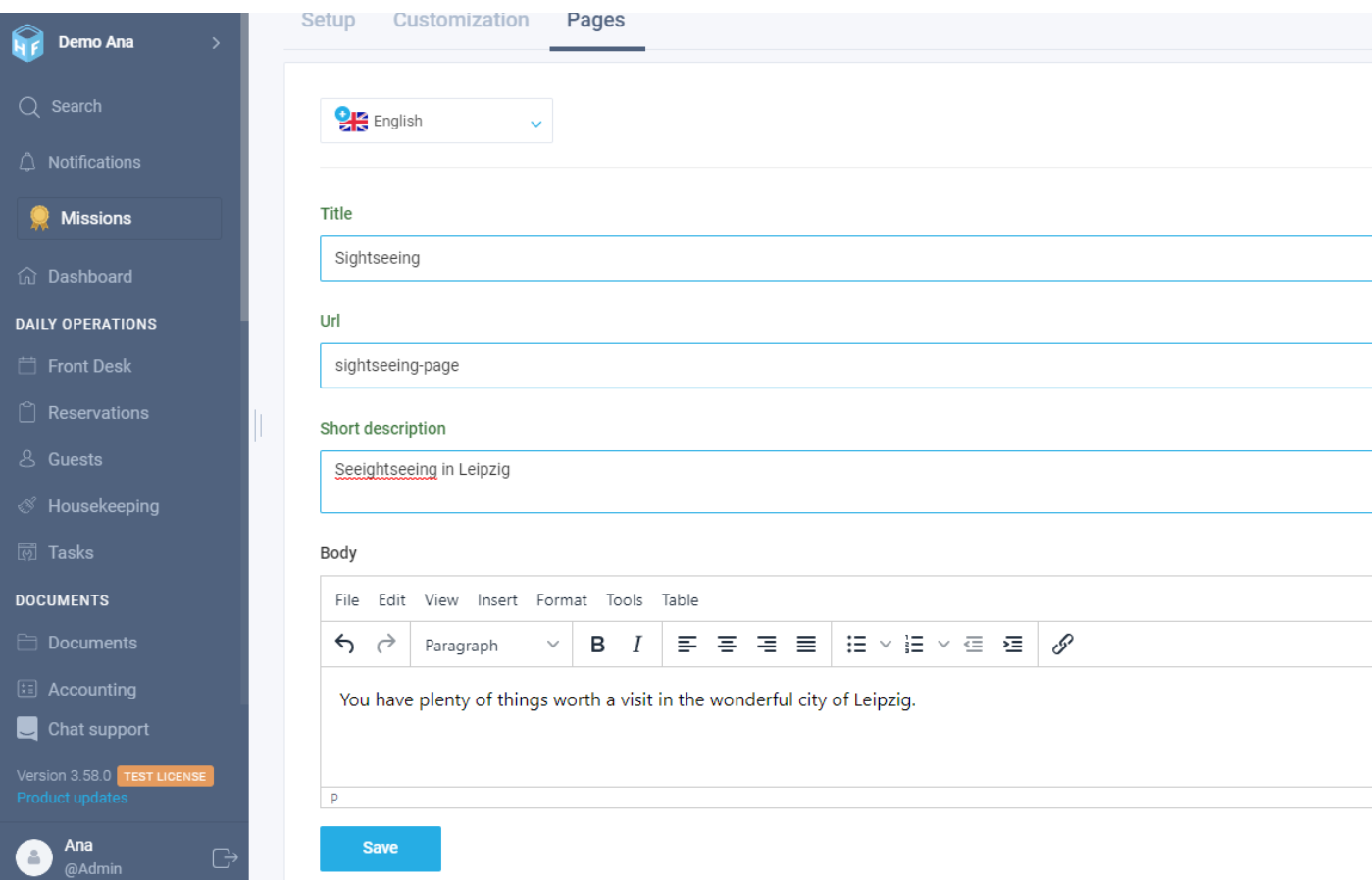
Task: Log out using the exit icon
Action: click(225, 858)
